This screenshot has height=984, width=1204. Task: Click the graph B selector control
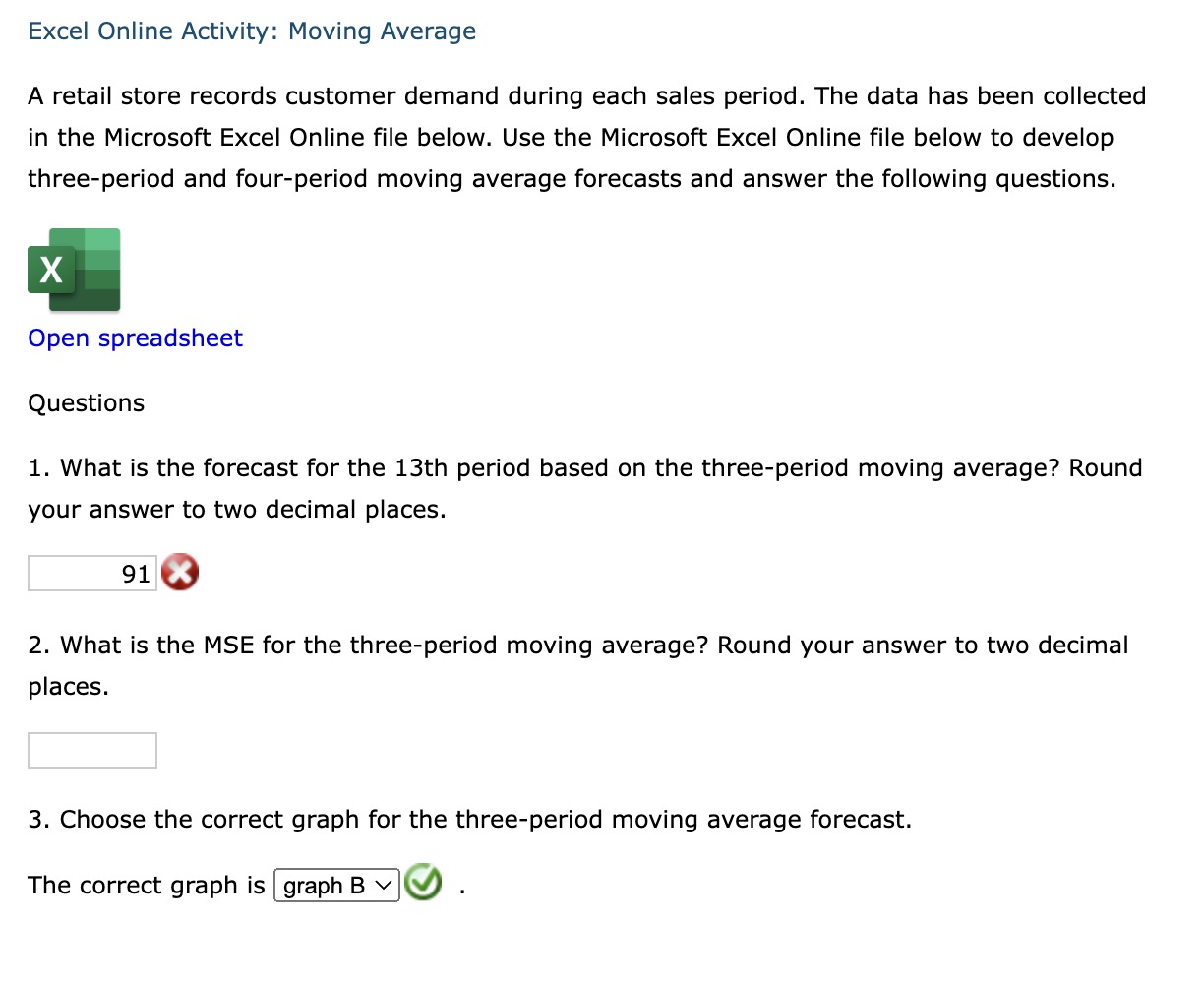click(x=334, y=884)
